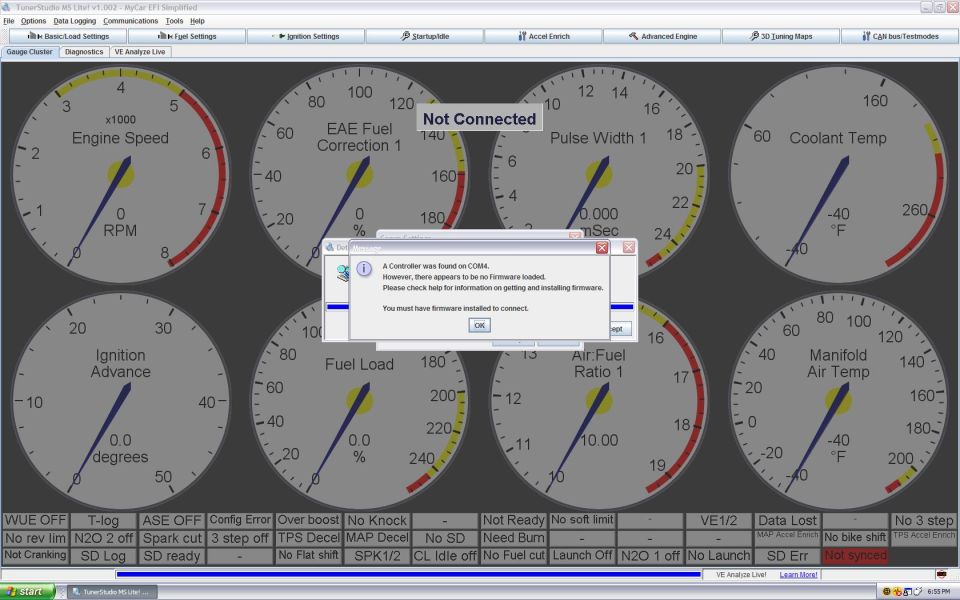Click the No bike shift indicator

855,538
